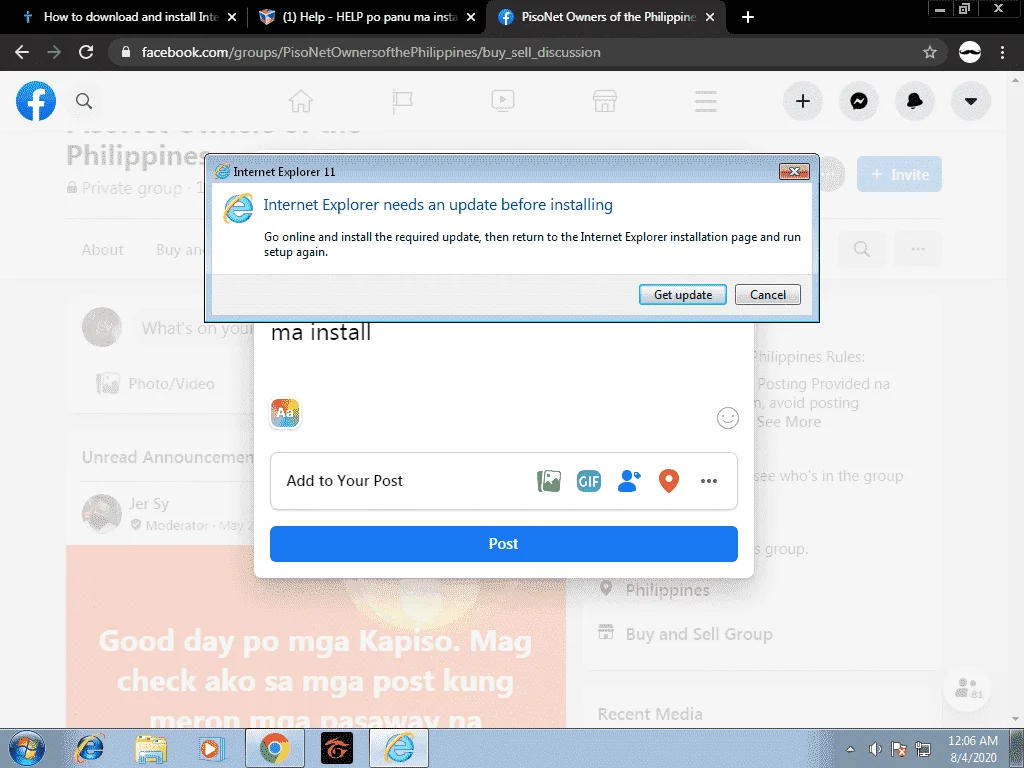Image resolution: width=1024 pixels, height=768 pixels.
Task: Open Garena app on taskbar
Action: coord(337,748)
